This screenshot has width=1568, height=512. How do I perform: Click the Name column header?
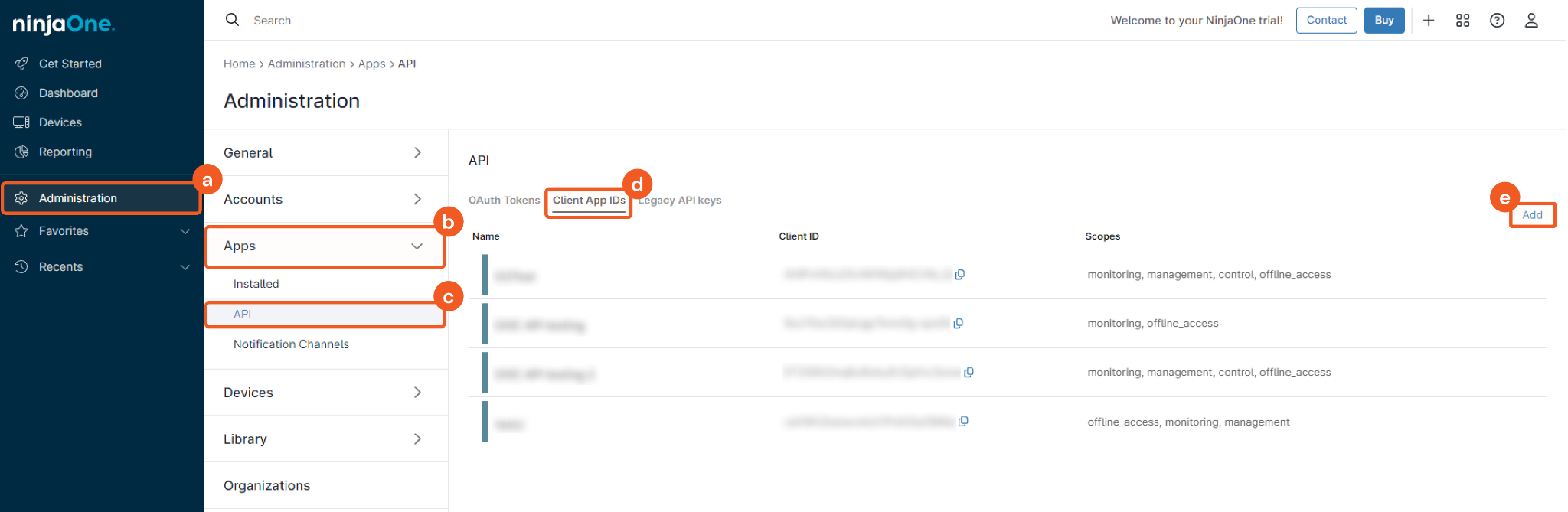486,236
